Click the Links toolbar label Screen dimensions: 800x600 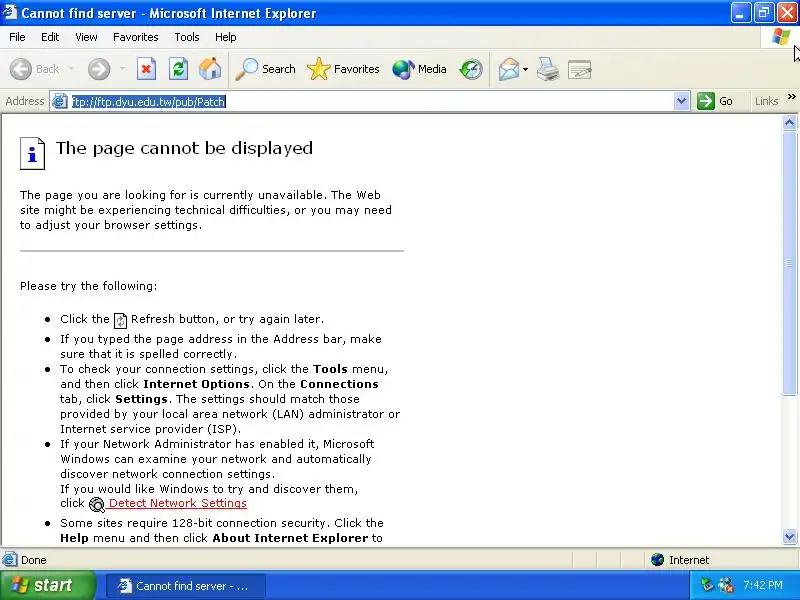[767, 101]
